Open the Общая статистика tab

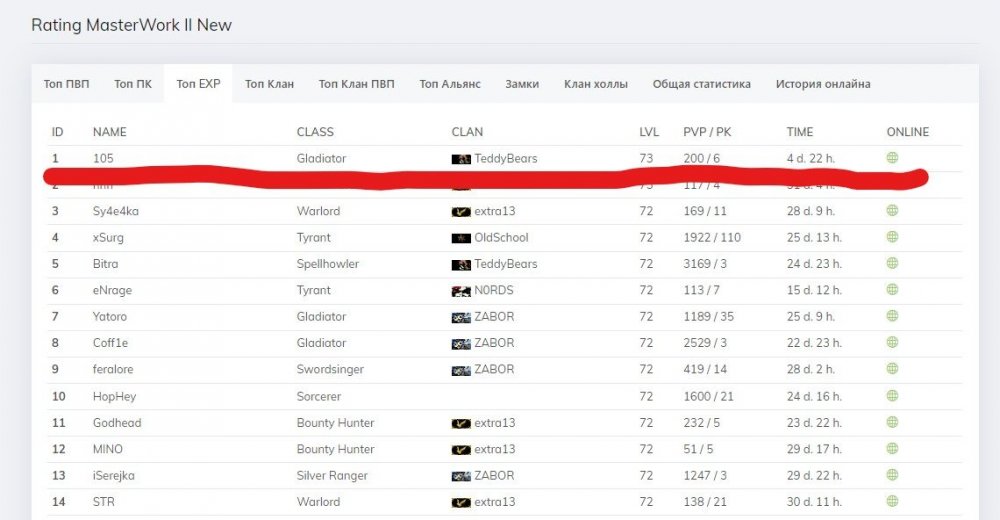701,84
